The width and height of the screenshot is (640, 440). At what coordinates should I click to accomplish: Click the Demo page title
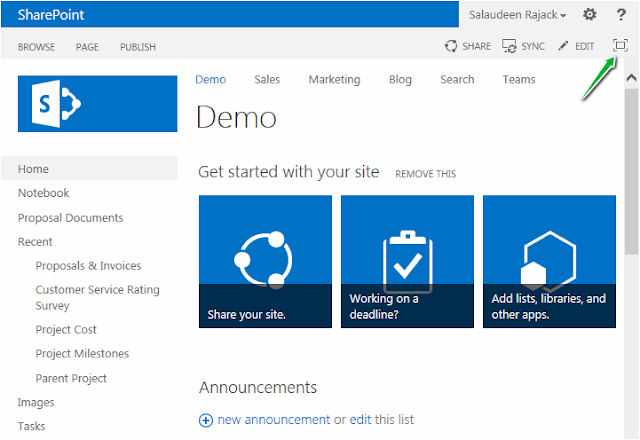tap(236, 117)
